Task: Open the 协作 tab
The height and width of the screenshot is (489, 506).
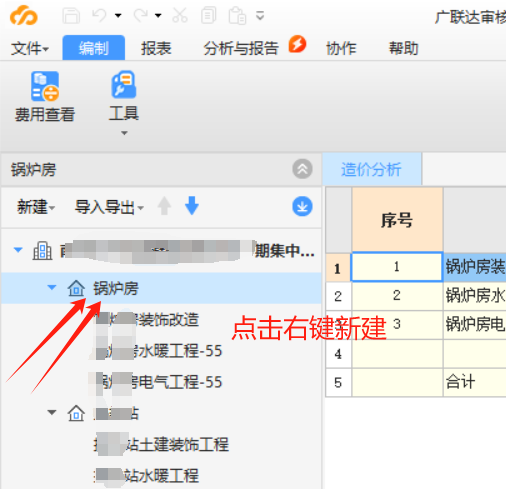Action: (341, 48)
